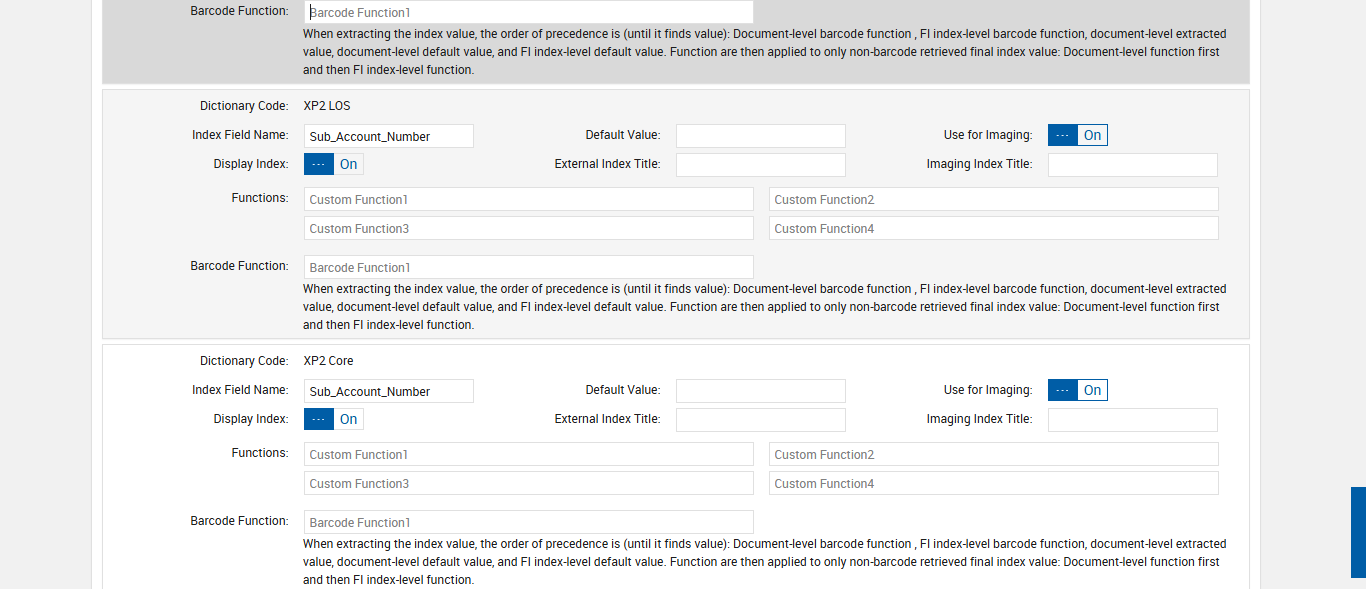Toggle Display Index switch under XP2 Core
The image size is (1366, 589).
click(x=333, y=419)
